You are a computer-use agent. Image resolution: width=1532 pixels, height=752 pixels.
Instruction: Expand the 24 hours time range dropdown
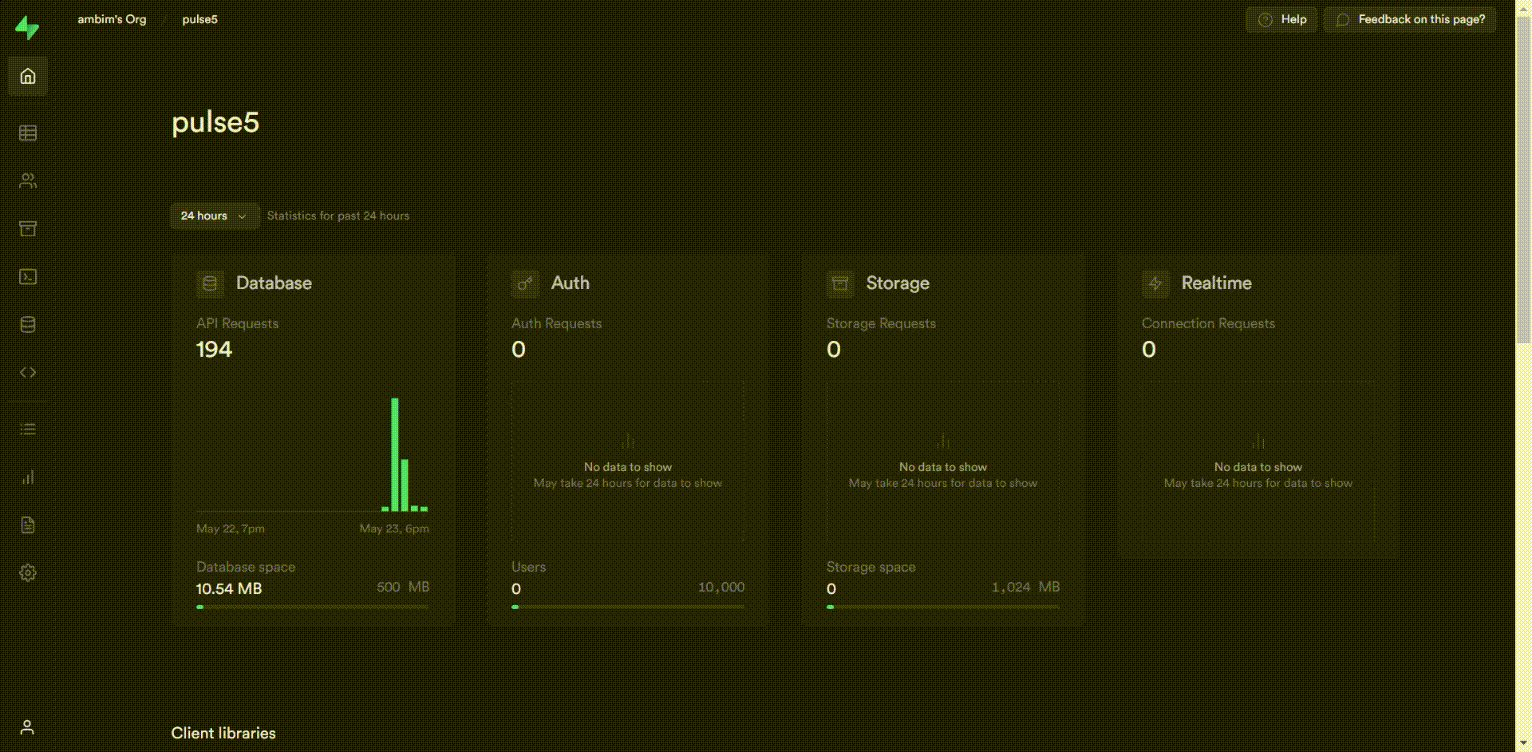point(215,216)
